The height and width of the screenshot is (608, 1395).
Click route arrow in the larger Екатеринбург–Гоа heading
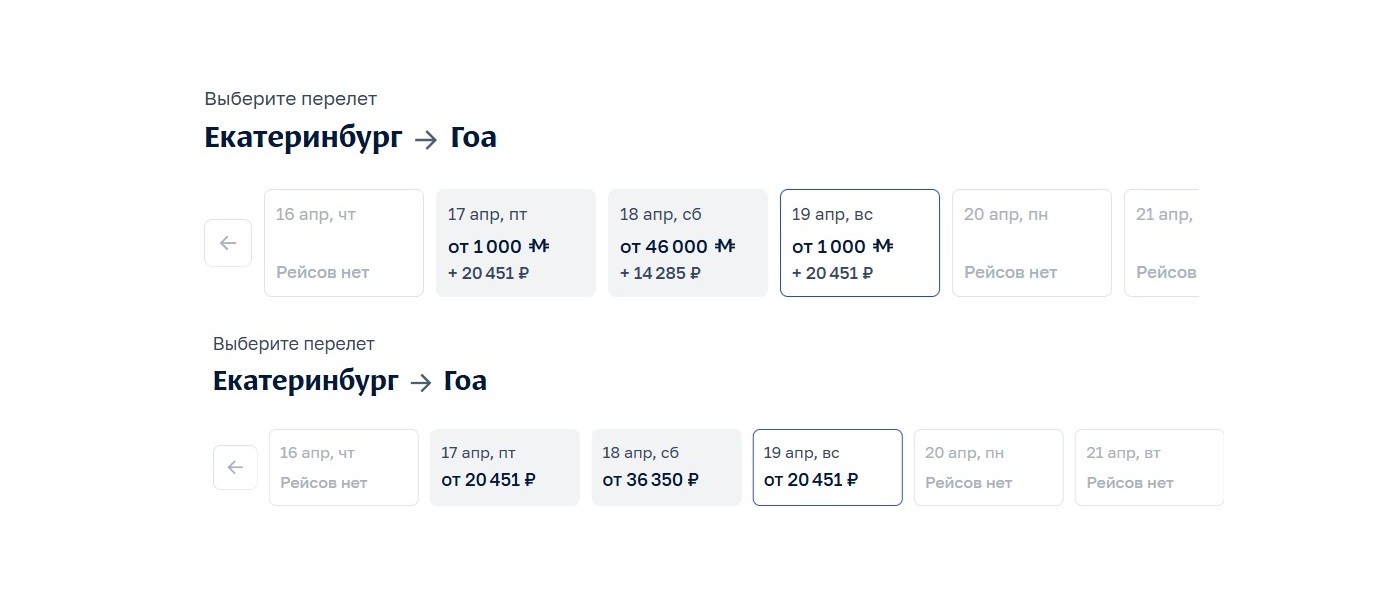pos(426,140)
